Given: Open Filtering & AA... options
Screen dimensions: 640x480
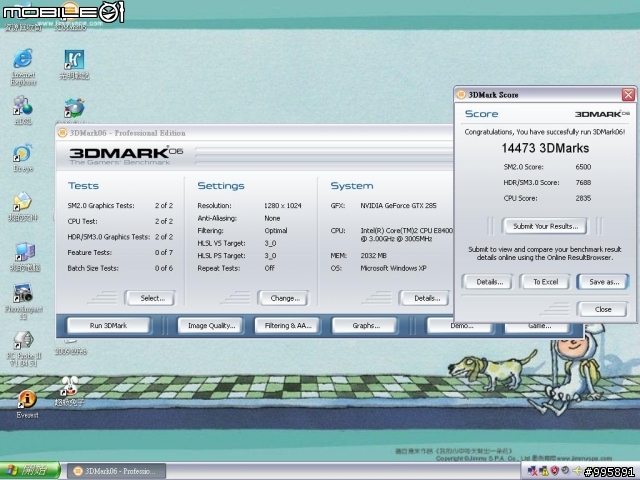Looking at the screenshot, I should tap(287, 325).
